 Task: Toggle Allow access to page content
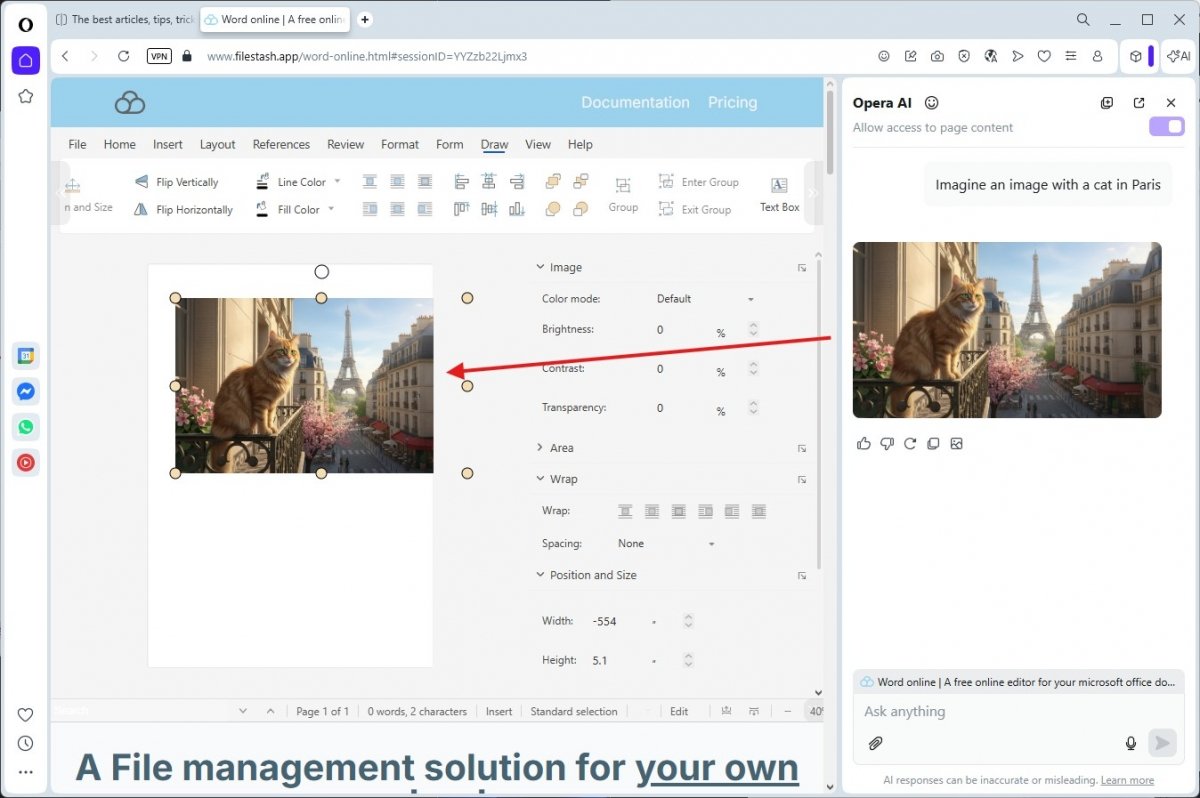tap(1166, 127)
